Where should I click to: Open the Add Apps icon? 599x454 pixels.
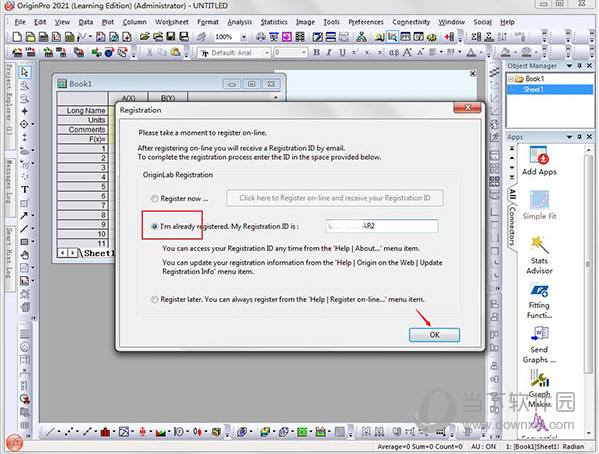[539, 161]
